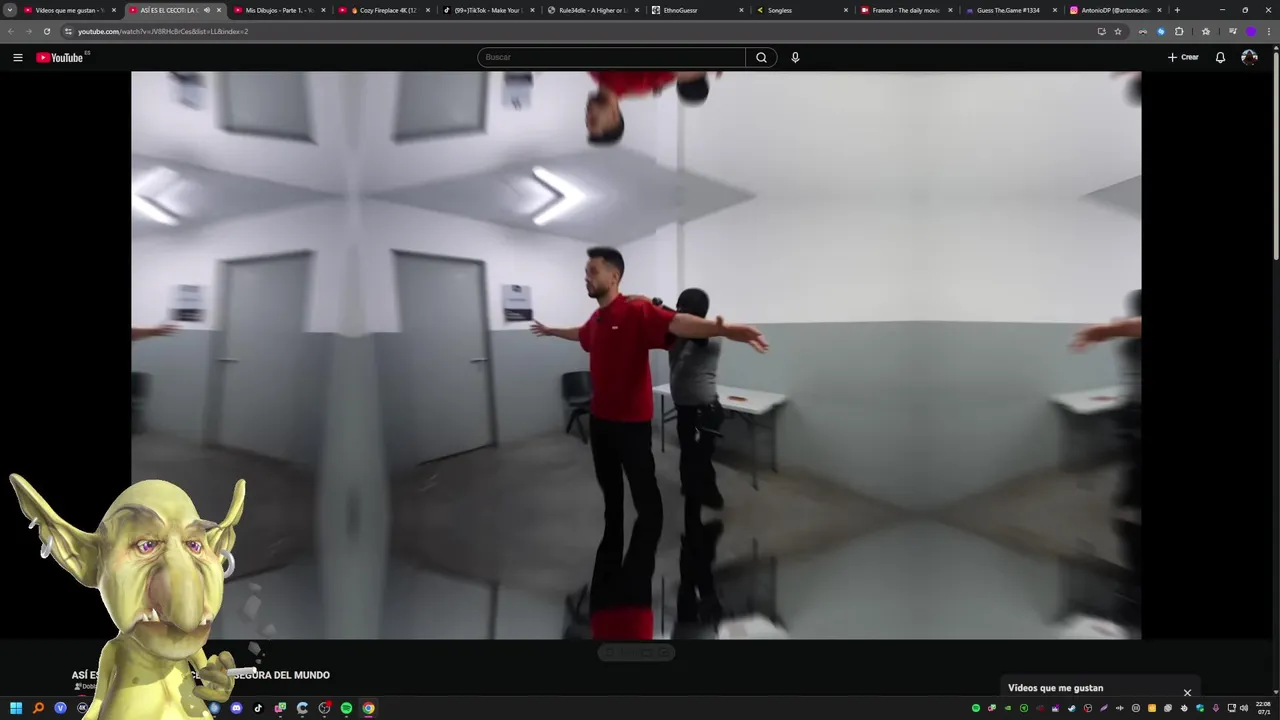Open a new browser tab
1280x720 pixels.
[1177, 10]
